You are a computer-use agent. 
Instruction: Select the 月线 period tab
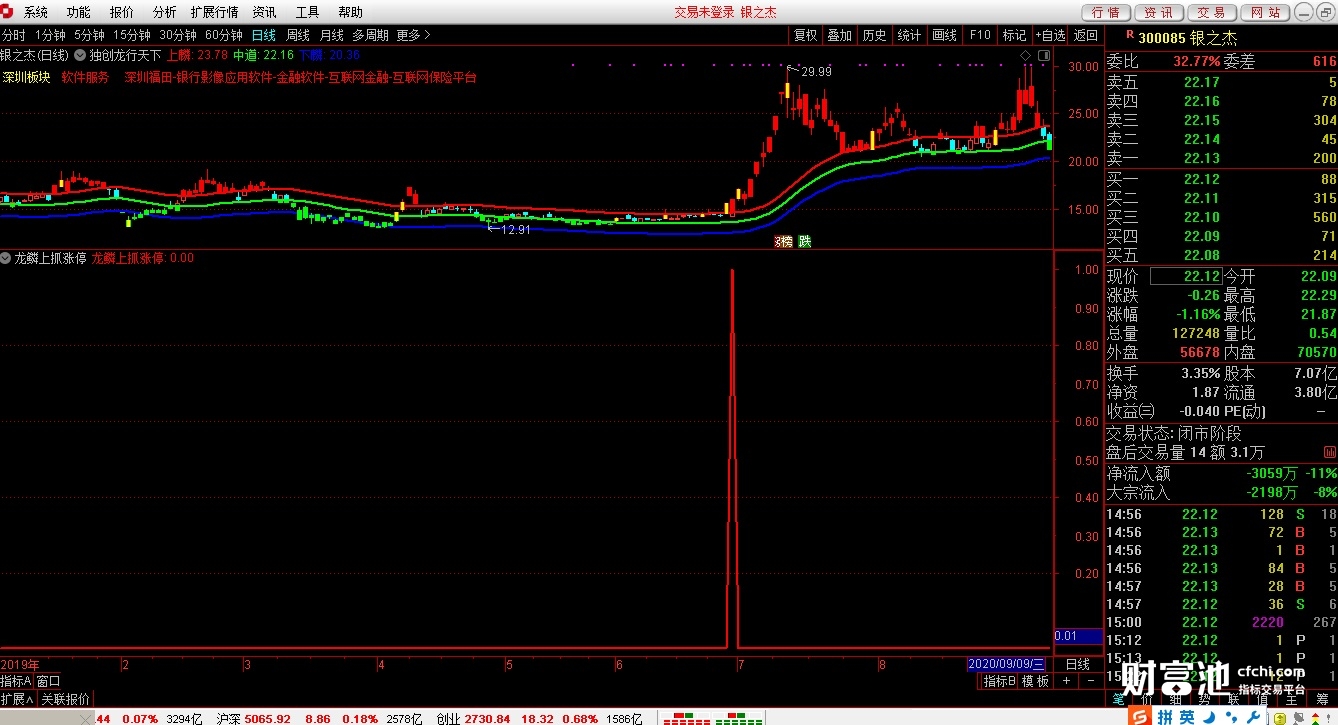(x=332, y=35)
